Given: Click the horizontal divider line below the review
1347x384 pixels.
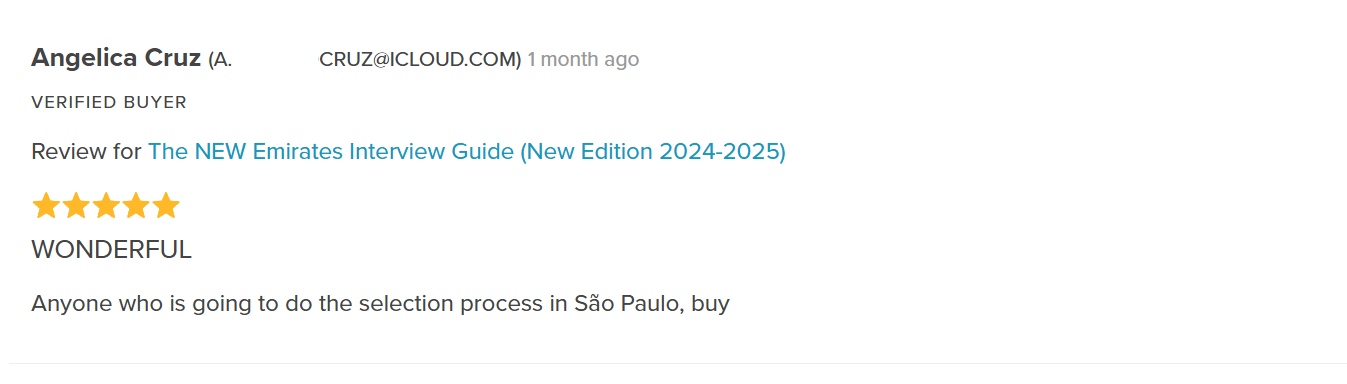Looking at the screenshot, I should pos(677,363).
